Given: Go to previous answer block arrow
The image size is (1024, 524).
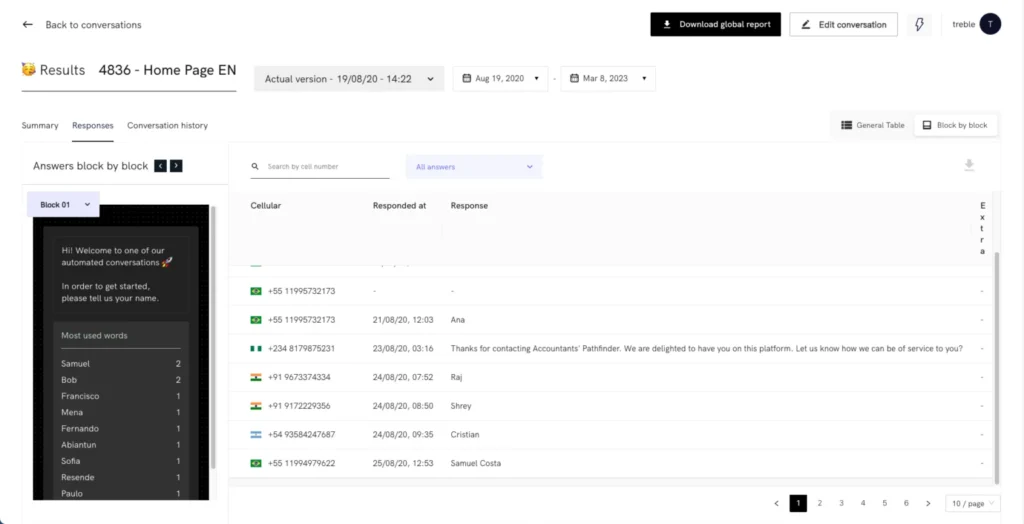Looking at the screenshot, I should point(160,166).
